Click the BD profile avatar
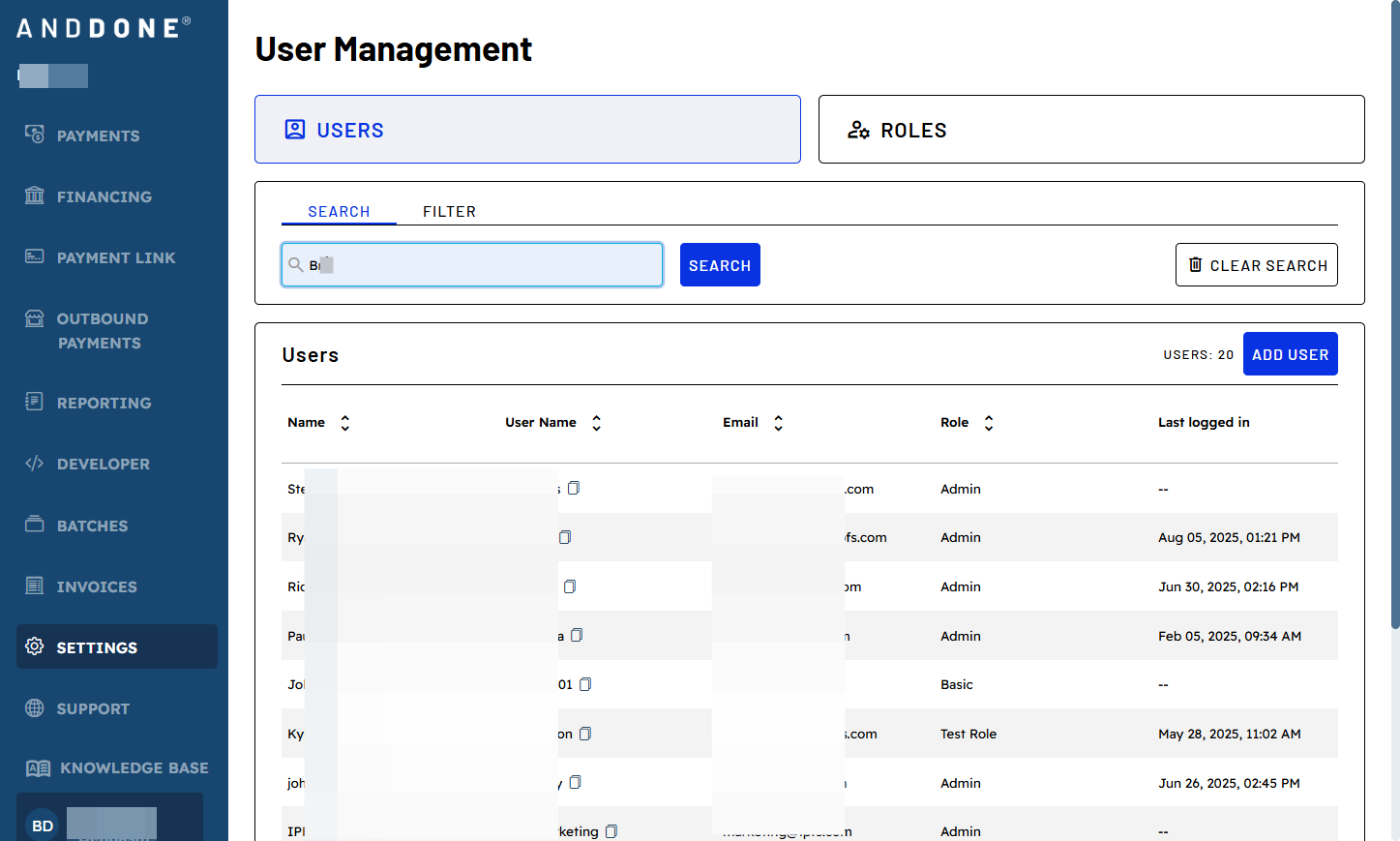This screenshot has width=1400, height=841. tap(43, 826)
